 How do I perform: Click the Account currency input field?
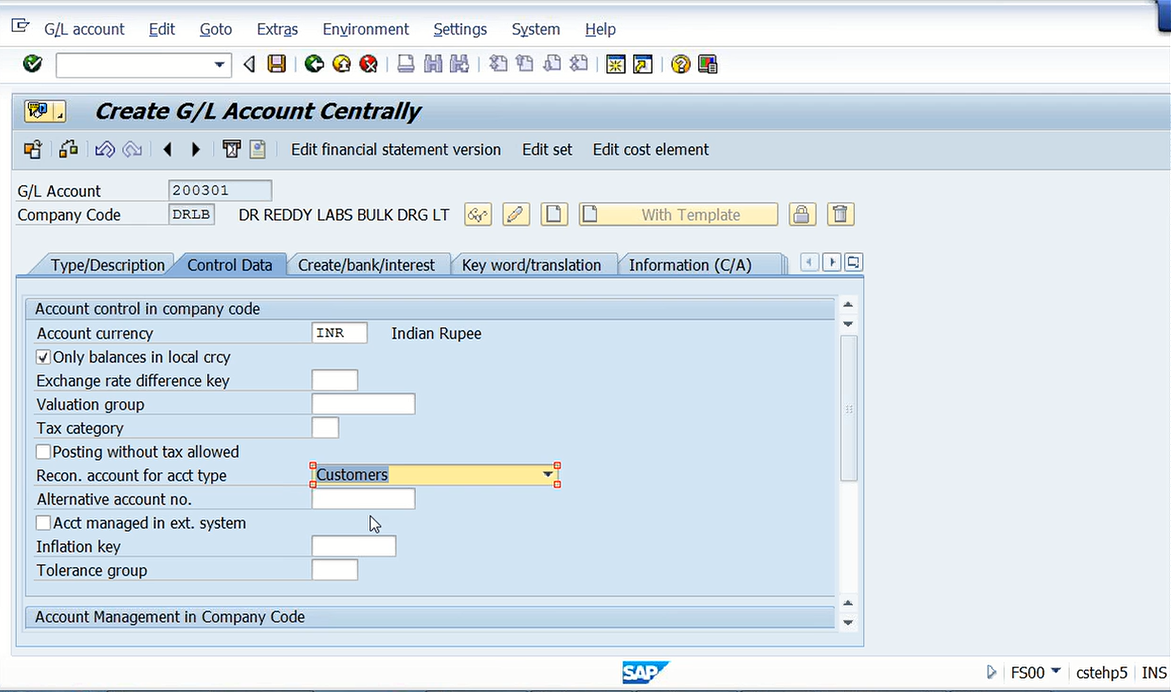339,333
